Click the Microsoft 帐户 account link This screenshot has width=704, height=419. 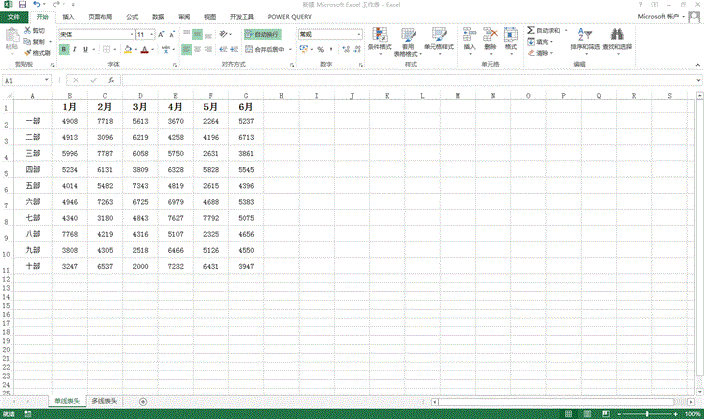coord(663,17)
